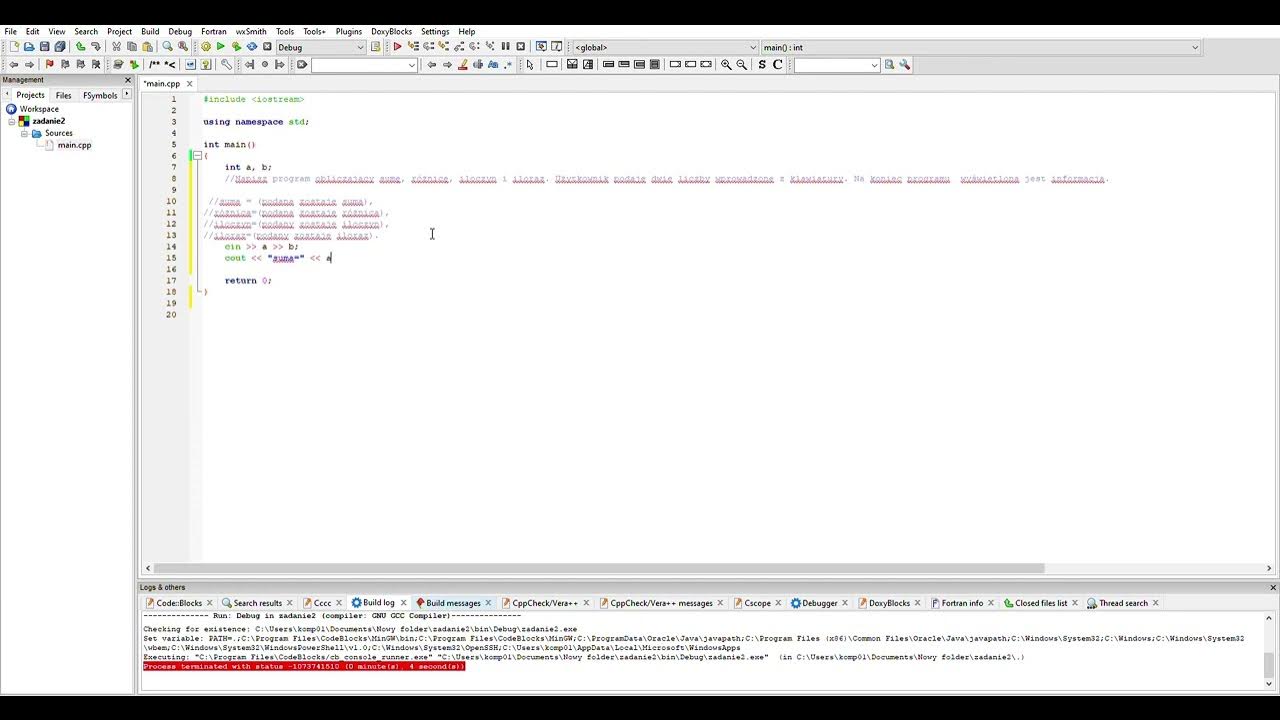Switch to the Debugger log tab
Image resolution: width=1280 pixels, height=720 pixels.
click(x=819, y=603)
